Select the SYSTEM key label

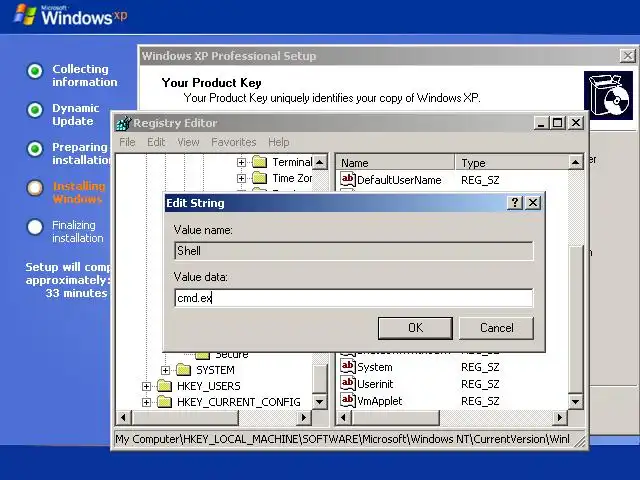coord(215,370)
